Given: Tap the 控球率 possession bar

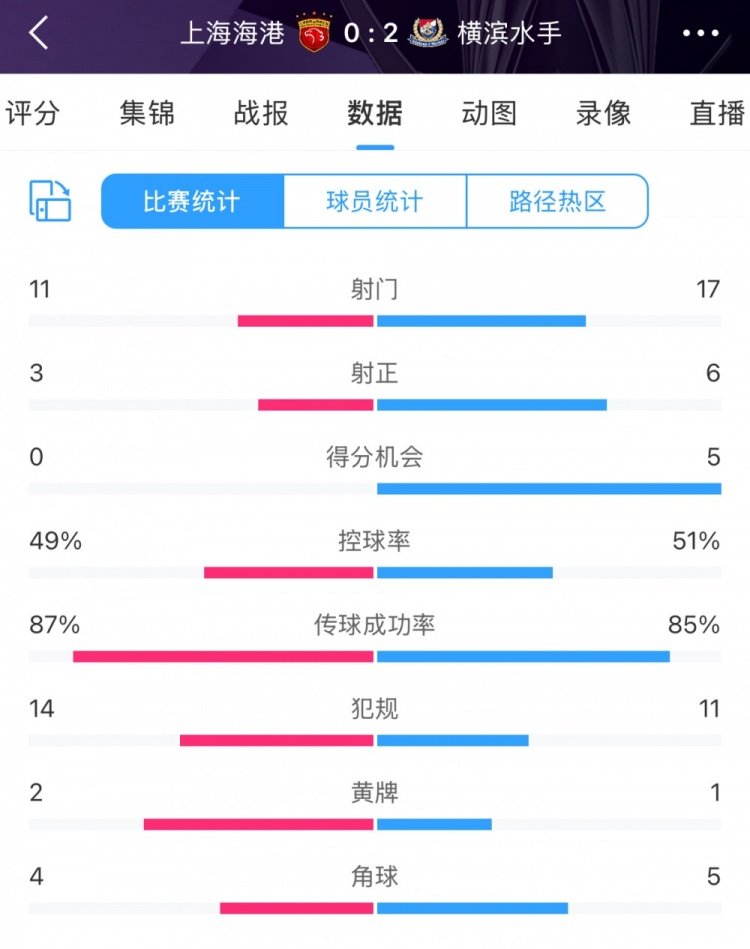Looking at the screenshot, I should pyautogui.click(x=375, y=573).
